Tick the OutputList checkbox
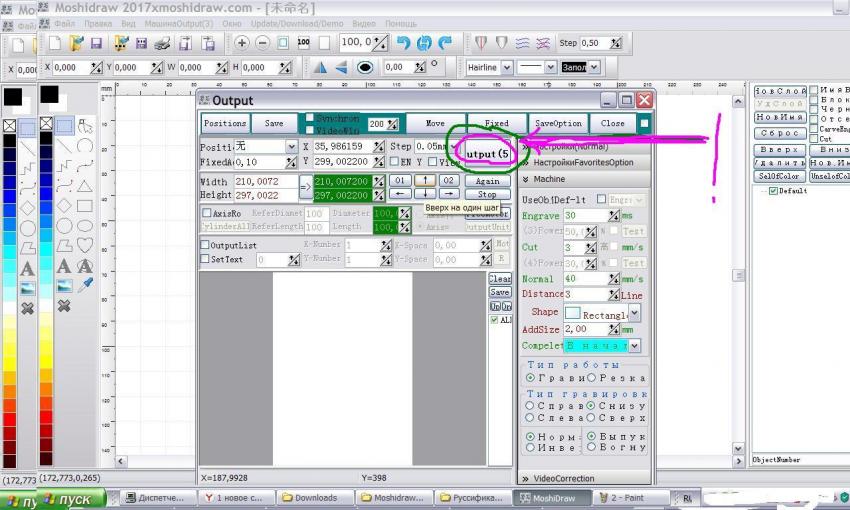Viewport: 850px width, 510px height. pyautogui.click(x=206, y=245)
